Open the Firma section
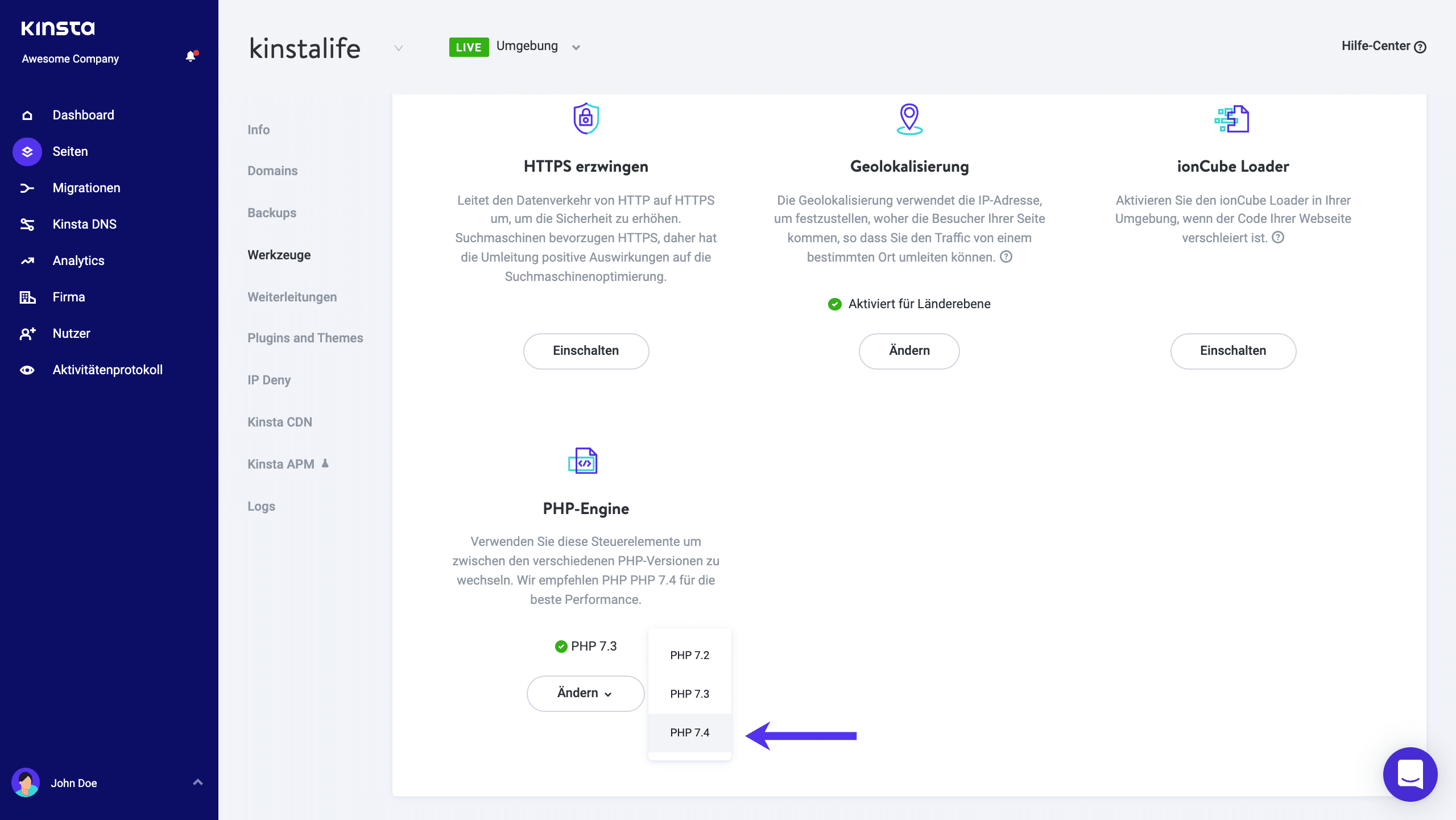Viewport: 1456px width, 820px height. [68, 296]
